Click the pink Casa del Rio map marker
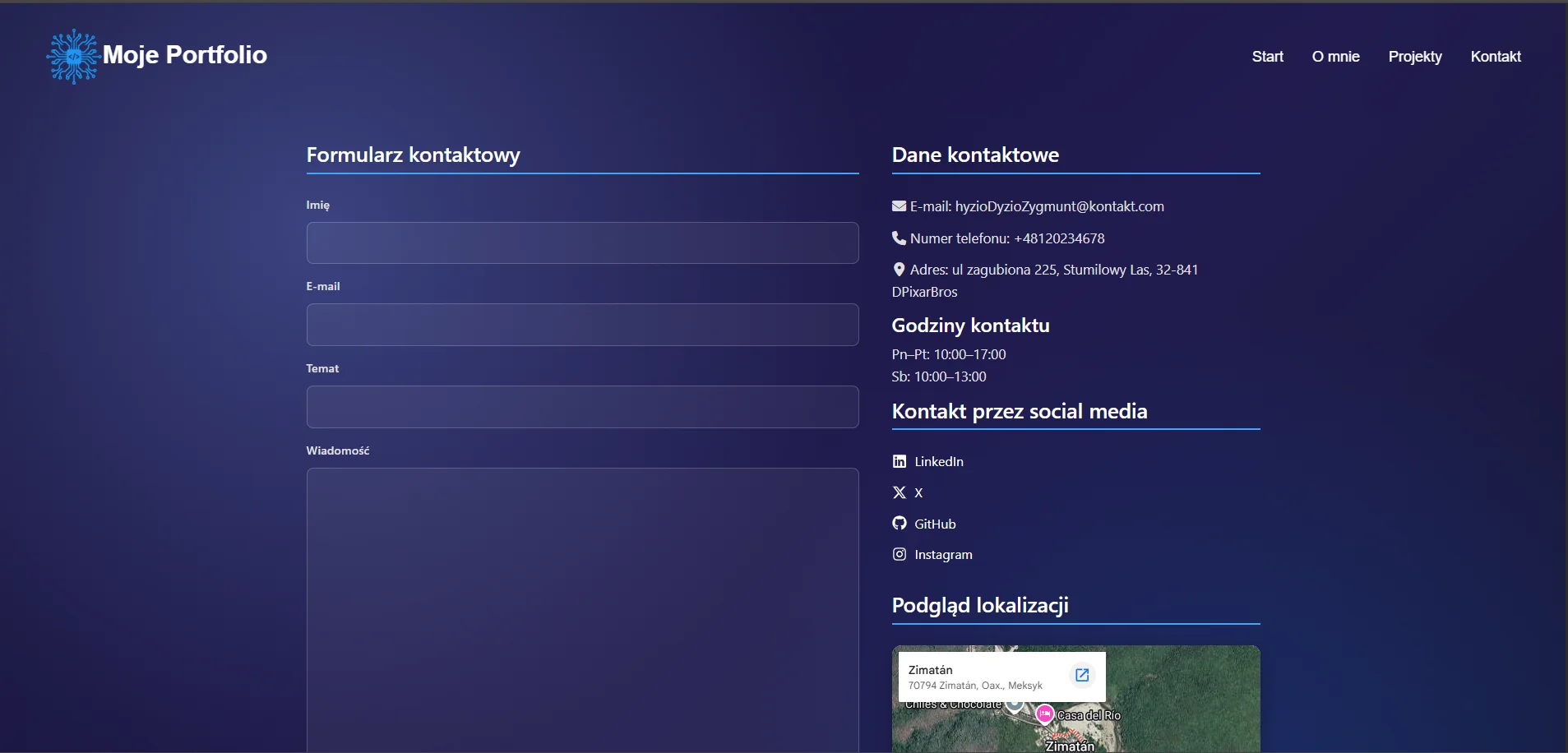Viewport: 1568px width, 753px height. tap(1044, 714)
